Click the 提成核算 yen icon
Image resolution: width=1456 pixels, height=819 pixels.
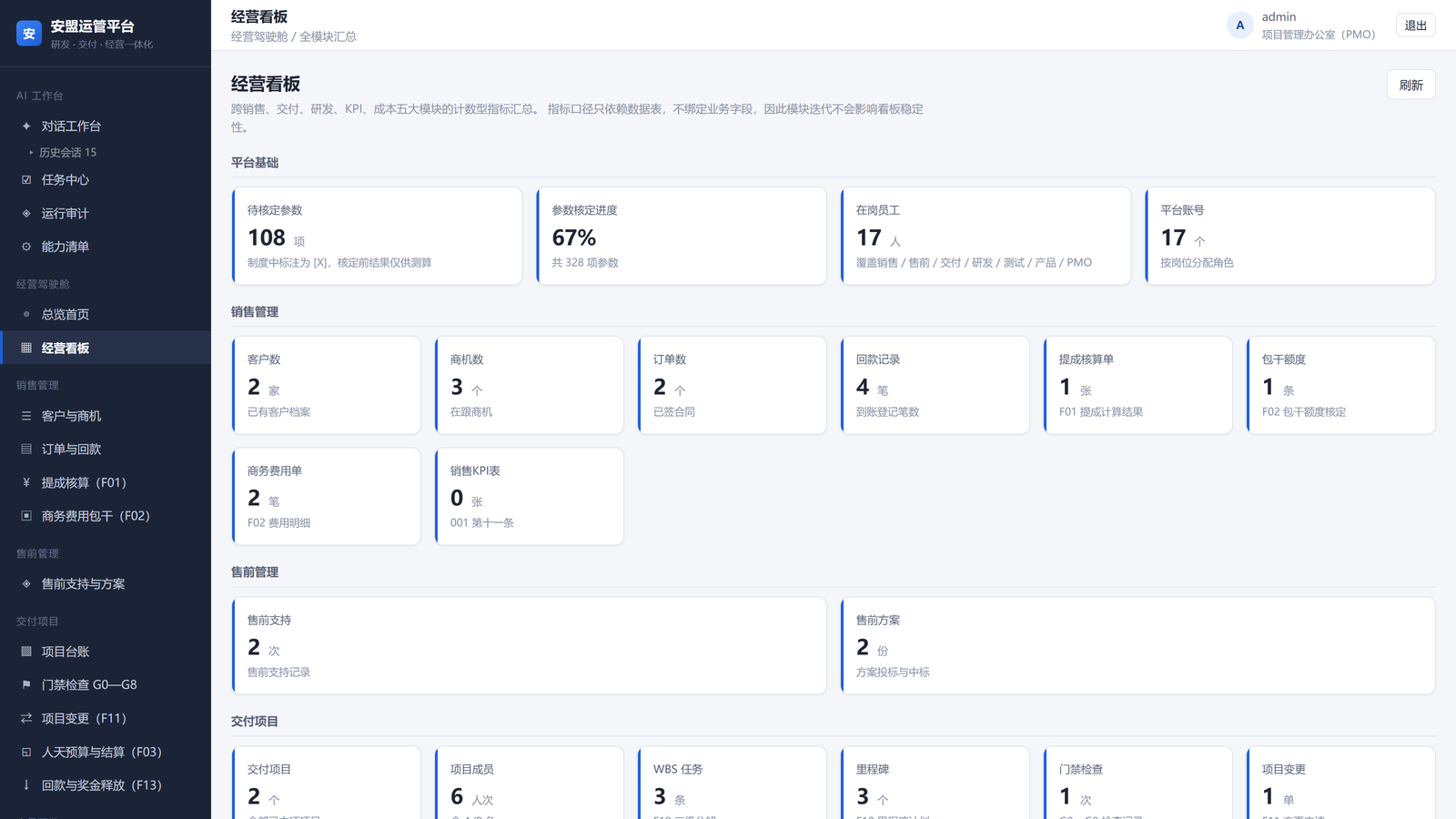[26, 482]
